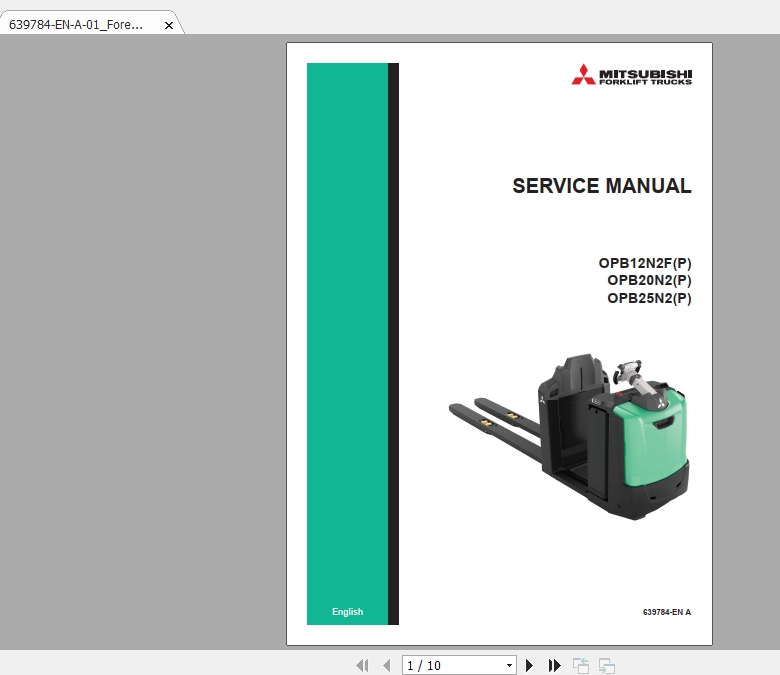Click the previous view navigation icon
The height and width of the screenshot is (675, 780).
point(581,666)
